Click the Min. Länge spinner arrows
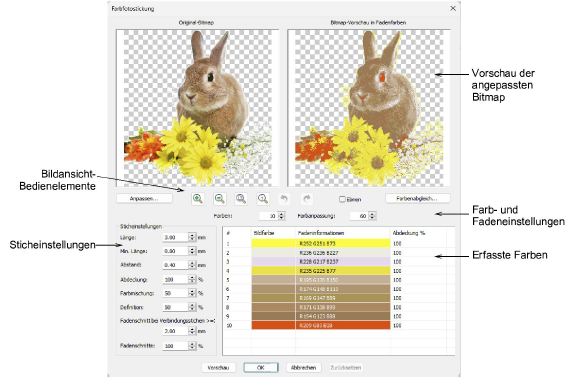This screenshot has height=392, width=572. point(192,251)
